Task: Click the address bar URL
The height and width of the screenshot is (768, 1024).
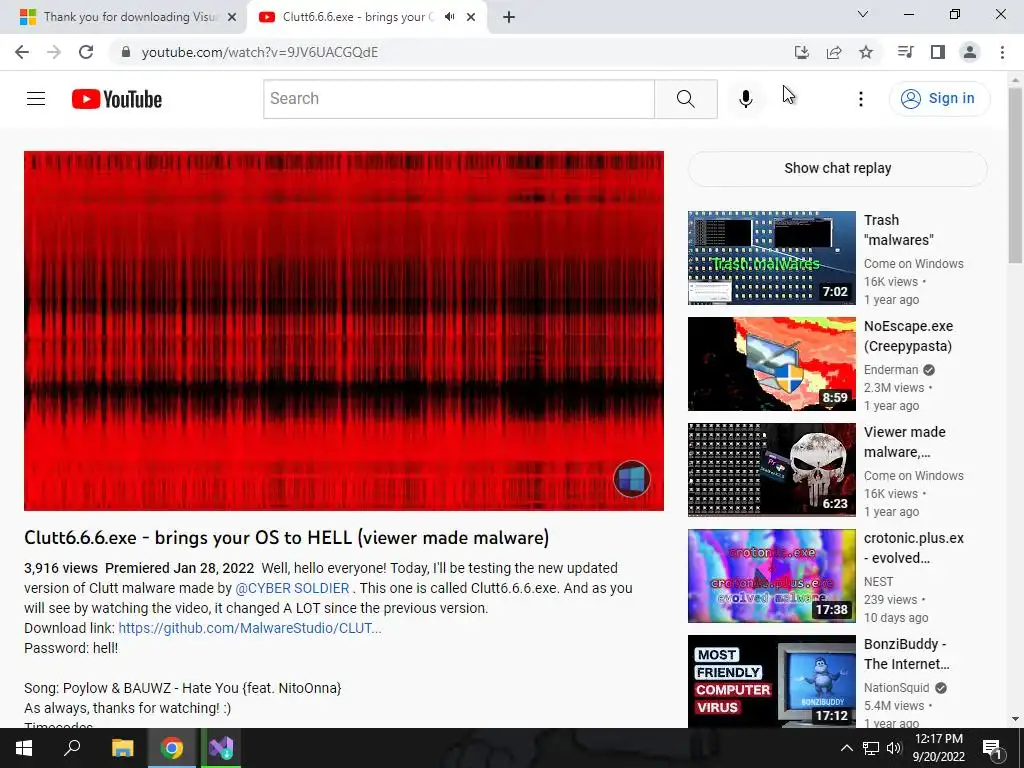Action: [x=260, y=52]
